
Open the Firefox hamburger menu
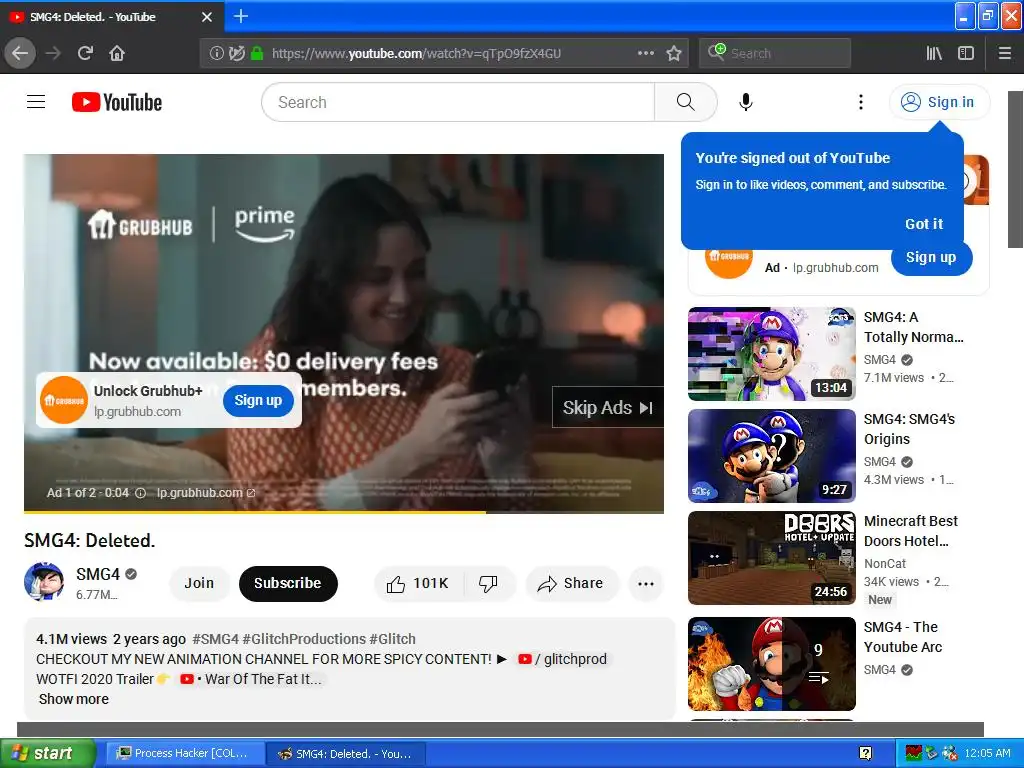pyautogui.click(x=1005, y=53)
